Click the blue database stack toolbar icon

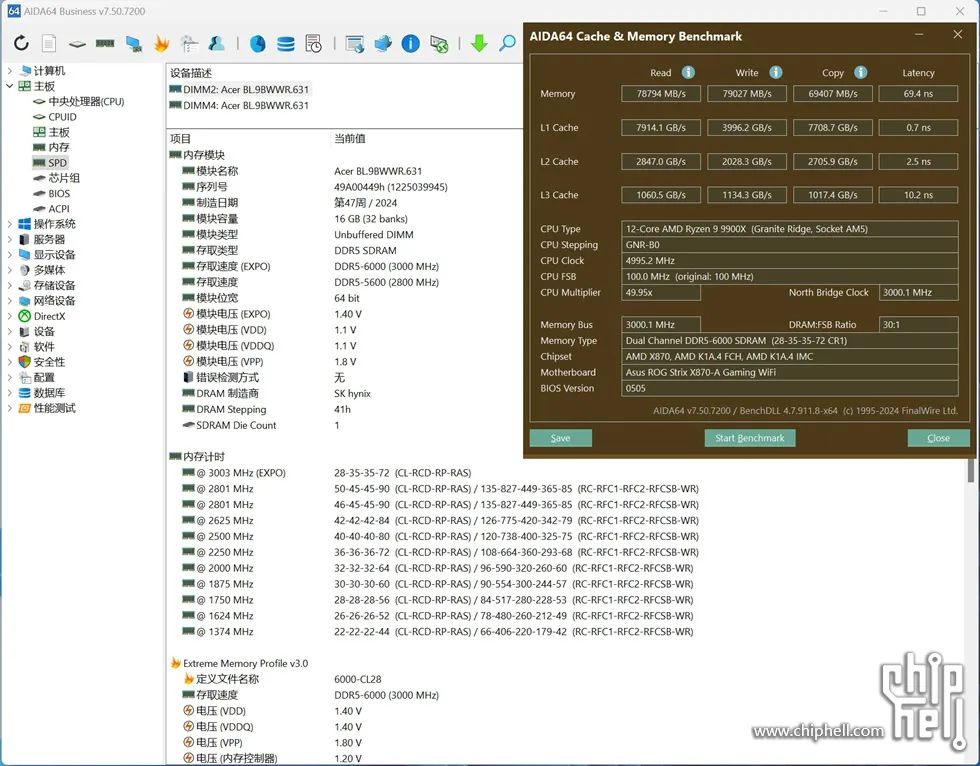tap(286, 43)
